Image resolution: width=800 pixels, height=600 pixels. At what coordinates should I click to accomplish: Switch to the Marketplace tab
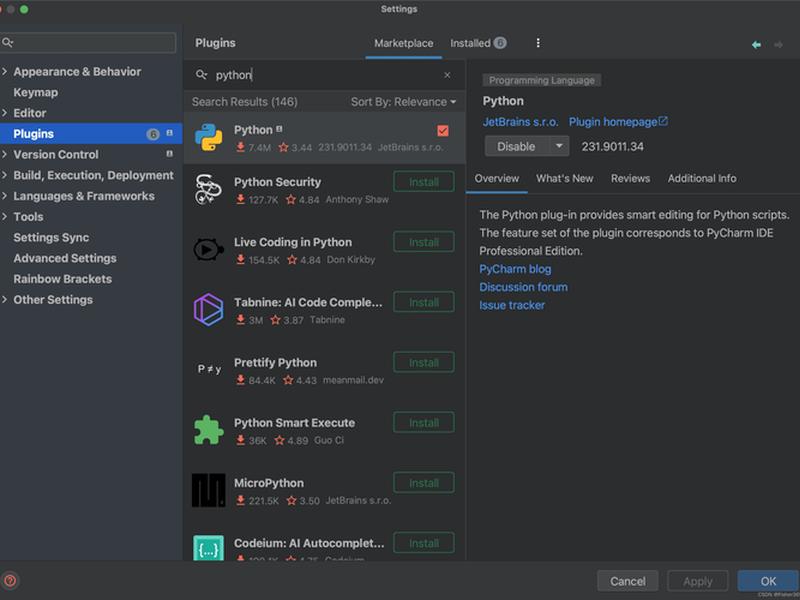pos(404,43)
